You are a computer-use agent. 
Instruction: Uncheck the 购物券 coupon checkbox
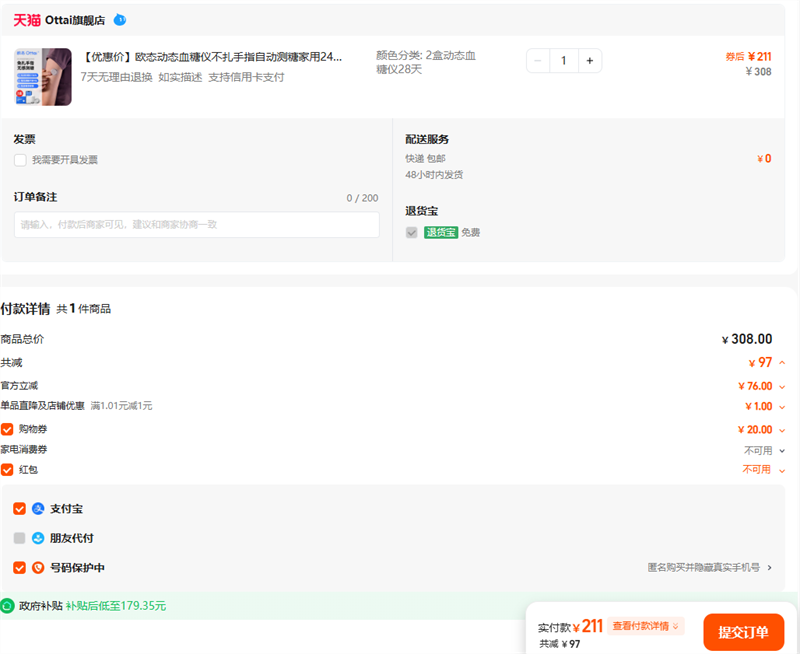coord(7,429)
